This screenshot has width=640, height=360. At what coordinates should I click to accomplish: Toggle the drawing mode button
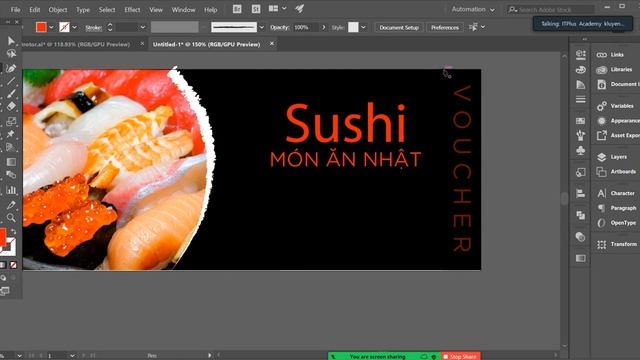3,278
